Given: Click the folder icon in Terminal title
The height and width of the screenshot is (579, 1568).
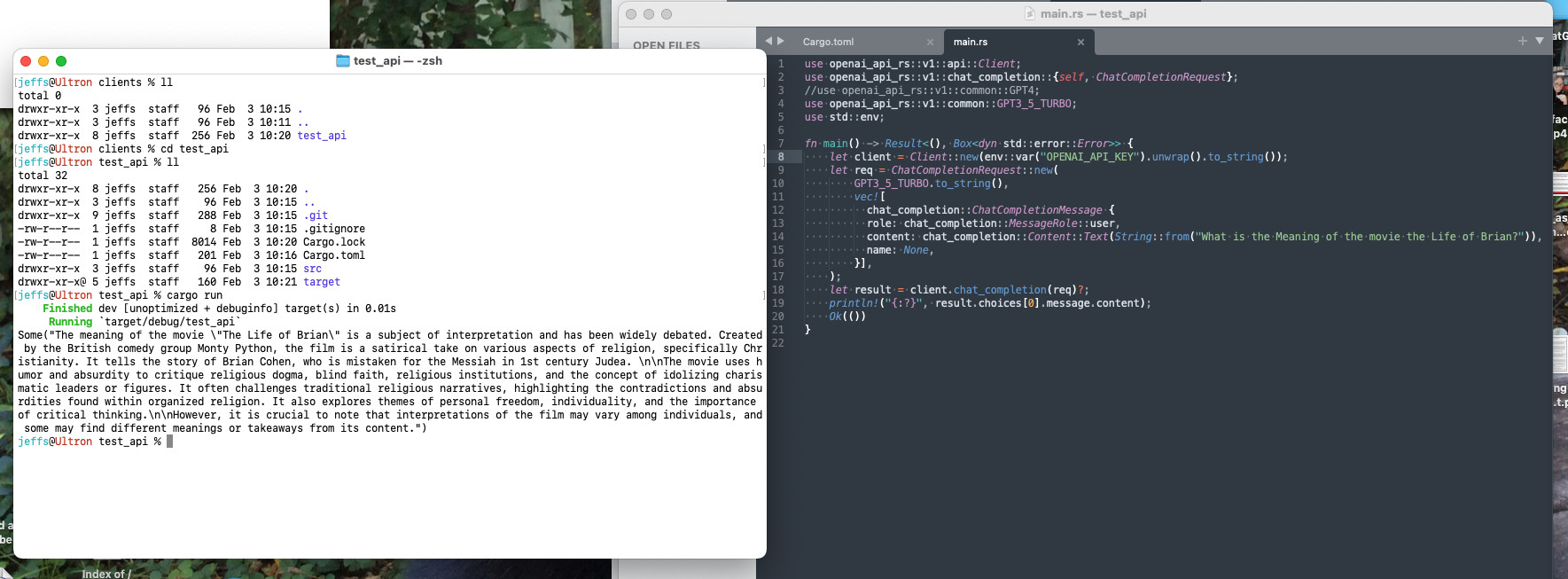Looking at the screenshot, I should [343, 61].
